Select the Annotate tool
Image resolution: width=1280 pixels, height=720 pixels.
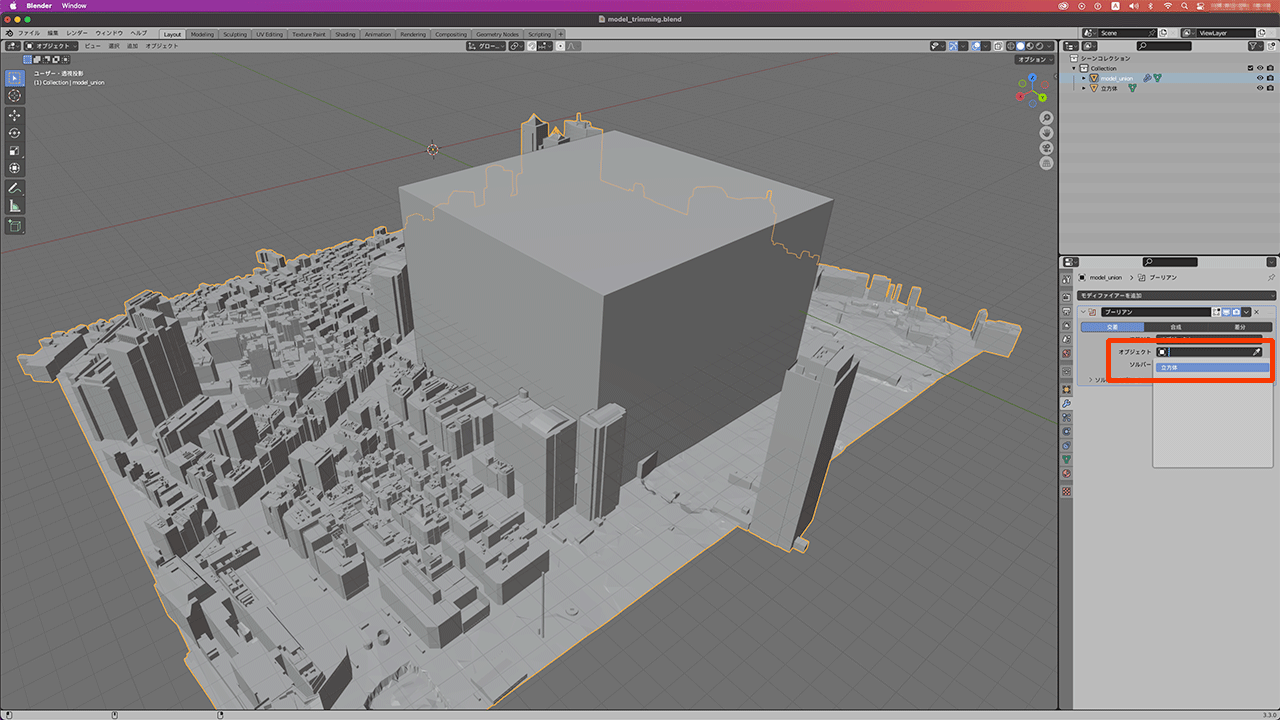point(15,188)
